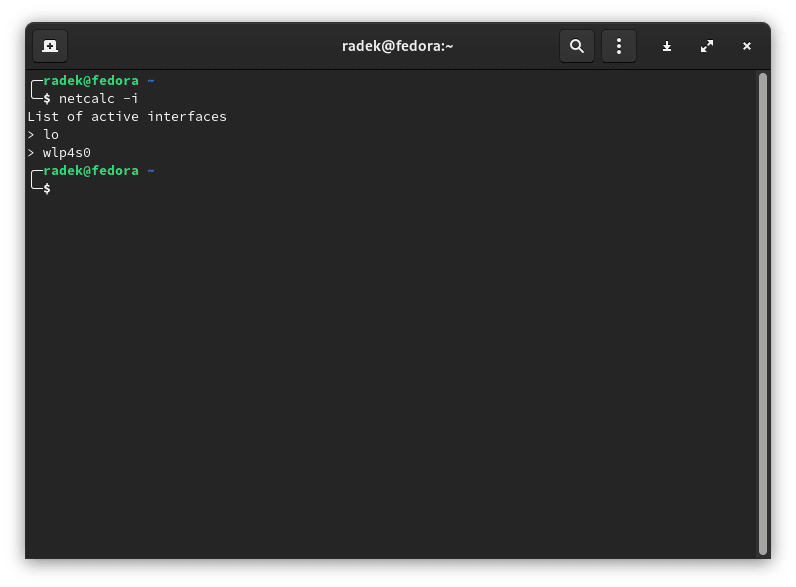Maximize the terminal window
The image size is (796, 587).
707,46
